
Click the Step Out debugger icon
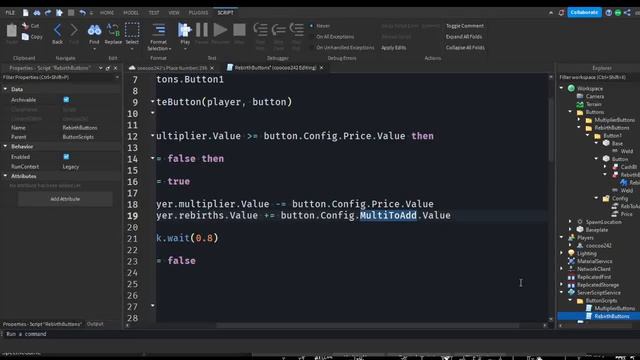pos(296,30)
